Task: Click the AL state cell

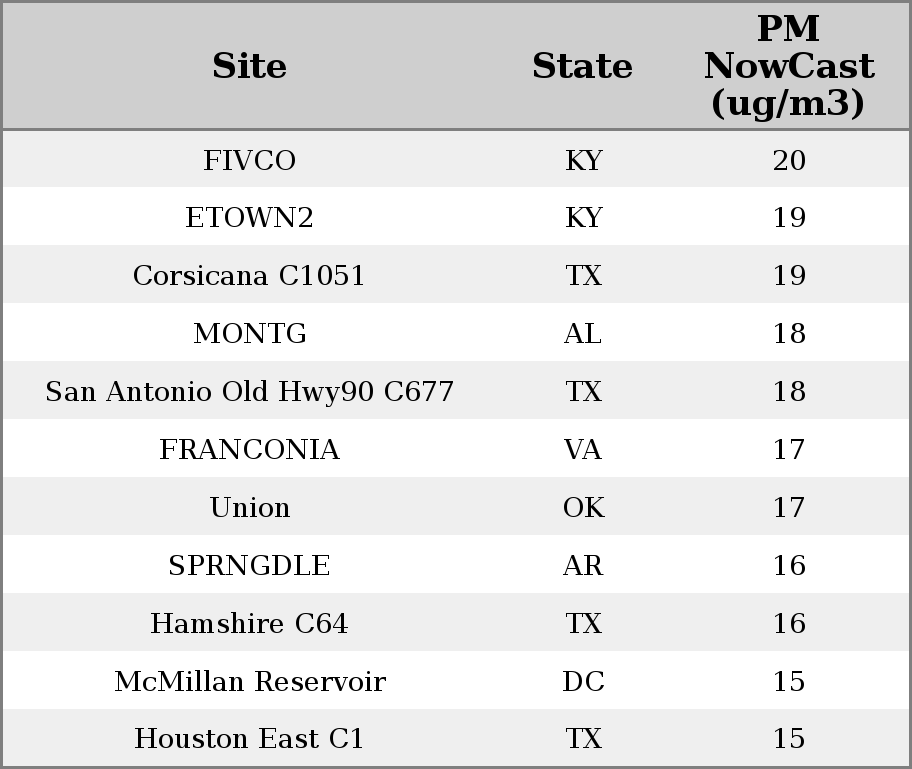Action: coord(583,333)
